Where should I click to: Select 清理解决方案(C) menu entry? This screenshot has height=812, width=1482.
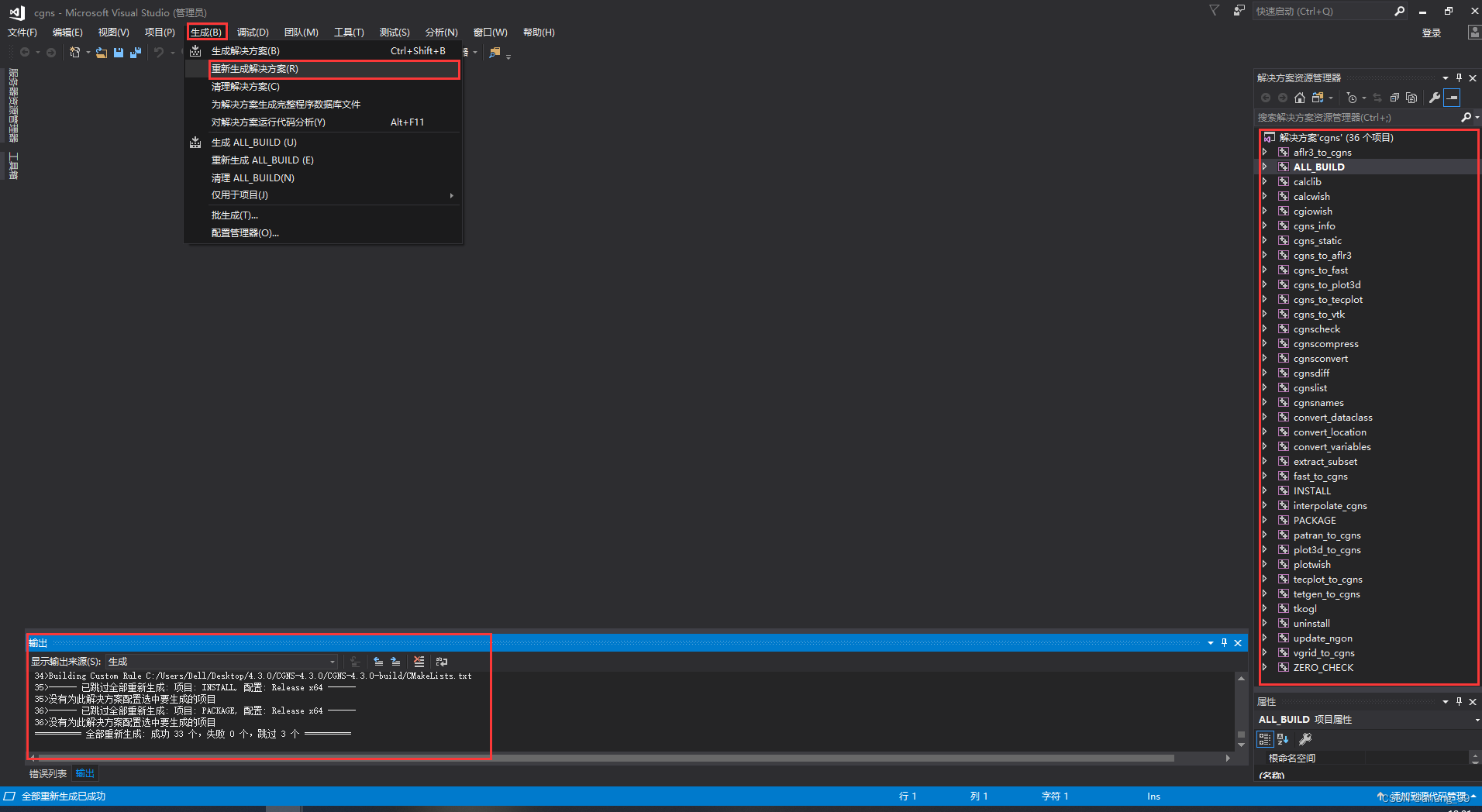pos(323,87)
